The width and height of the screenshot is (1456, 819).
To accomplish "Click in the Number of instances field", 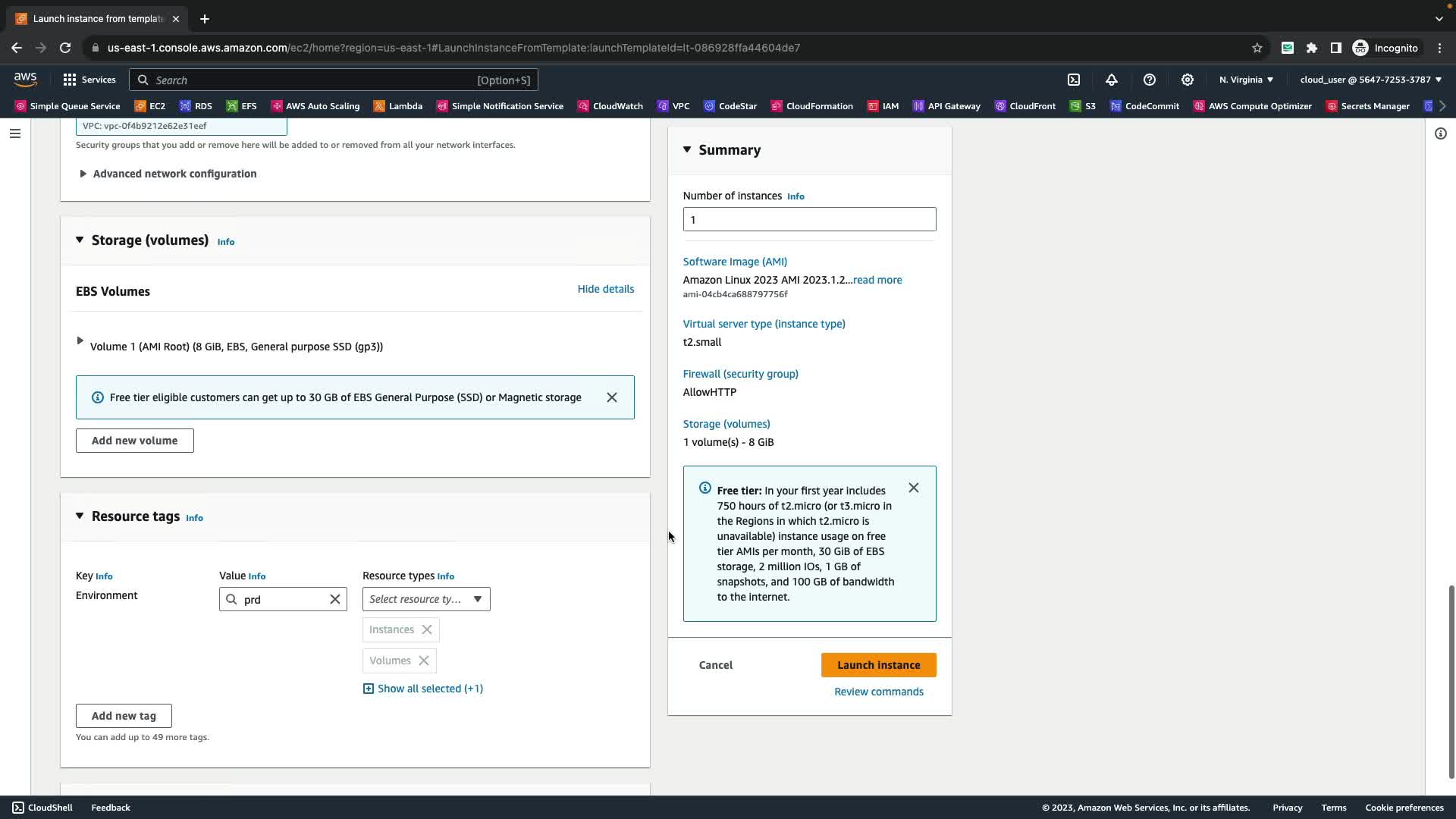I will pyautogui.click(x=809, y=219).
